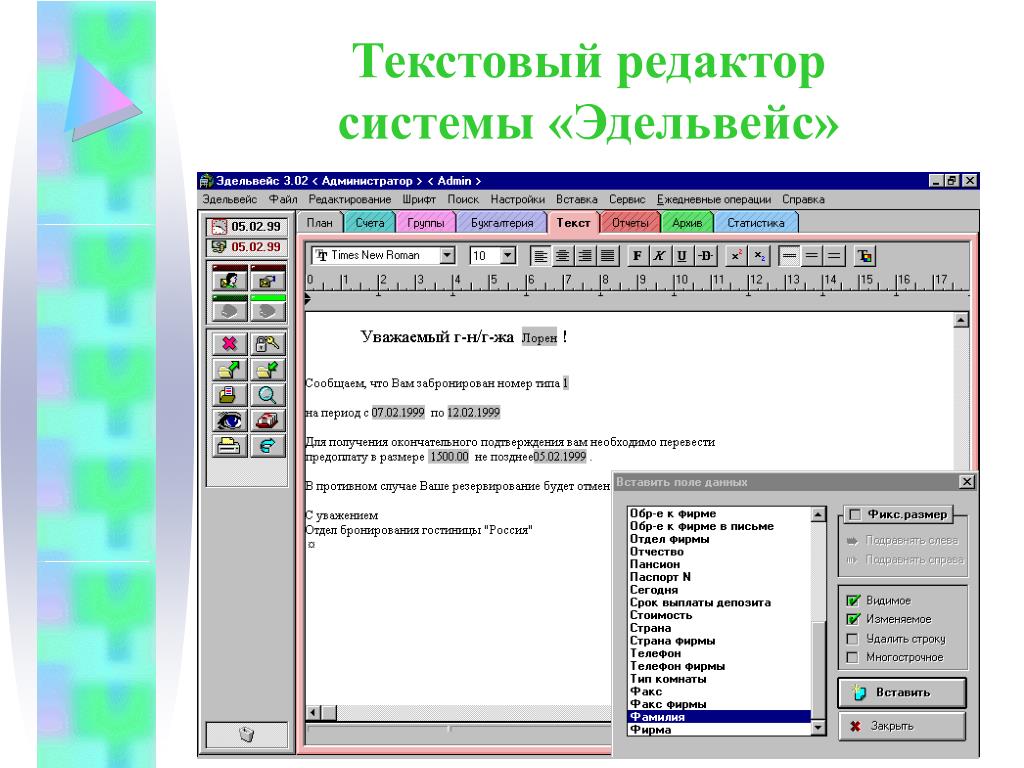
Task: Open the Ежедневные операции menu
Action: [714, 199]
